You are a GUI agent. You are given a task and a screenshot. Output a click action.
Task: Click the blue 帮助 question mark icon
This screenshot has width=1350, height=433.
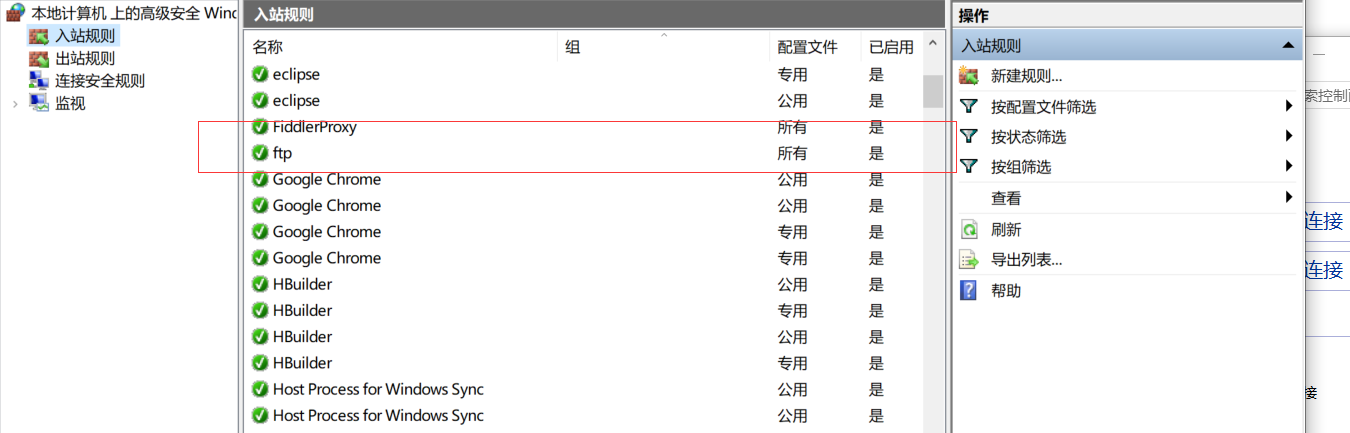[x=968, y=290]
